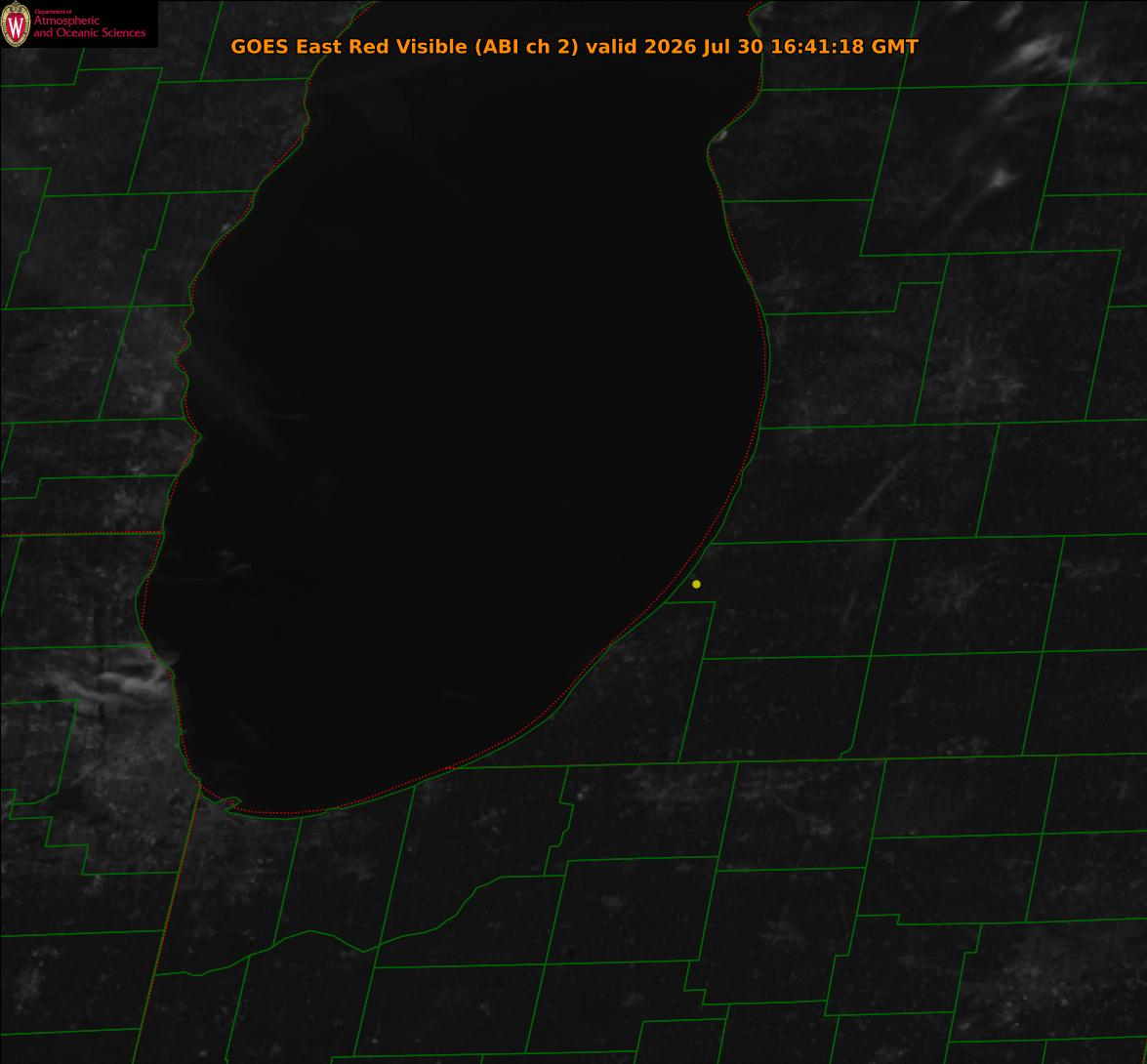Click red dotted state line west of lake

(x=80, y=534)
